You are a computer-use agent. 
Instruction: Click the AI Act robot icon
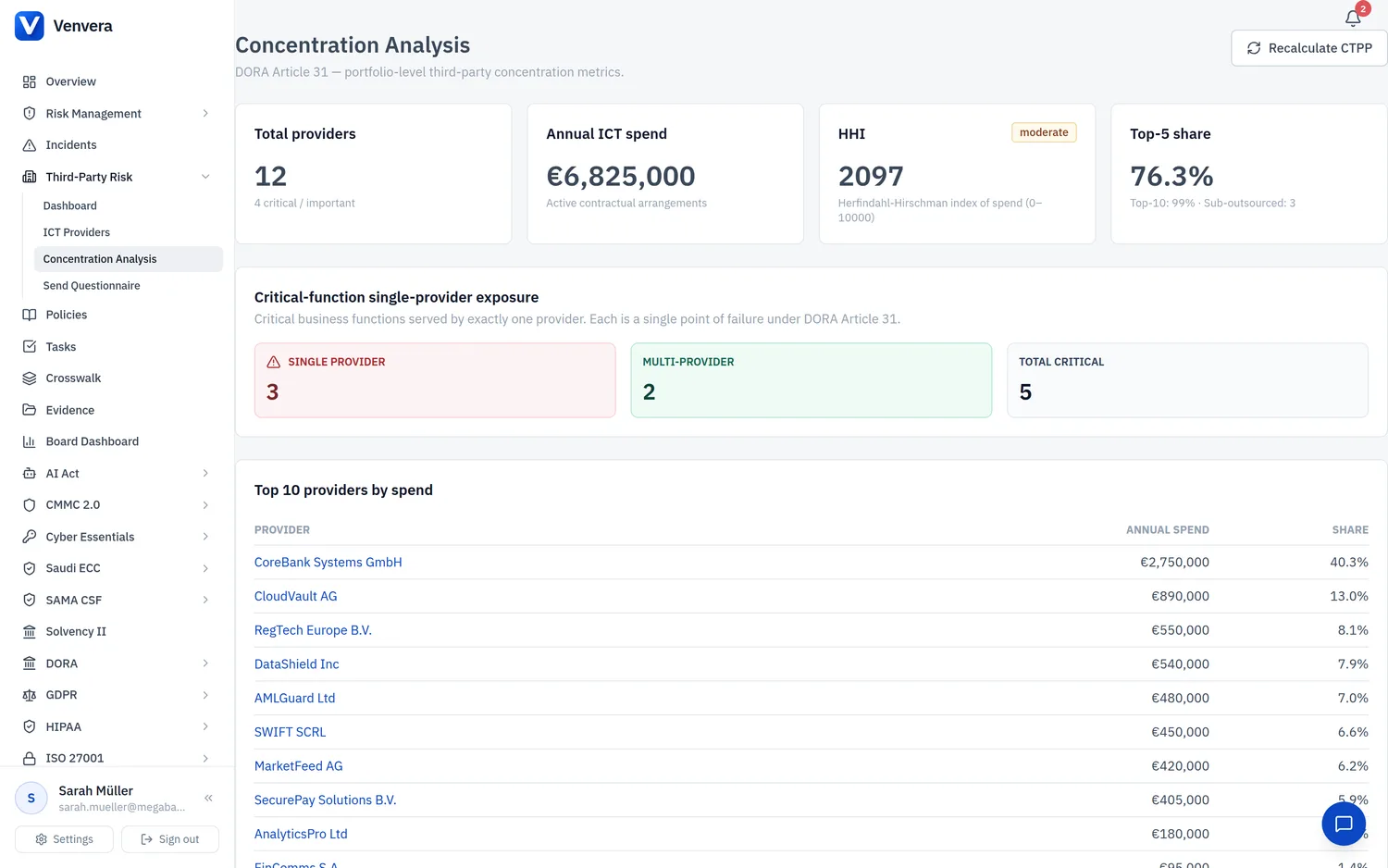tap(30, 473)
